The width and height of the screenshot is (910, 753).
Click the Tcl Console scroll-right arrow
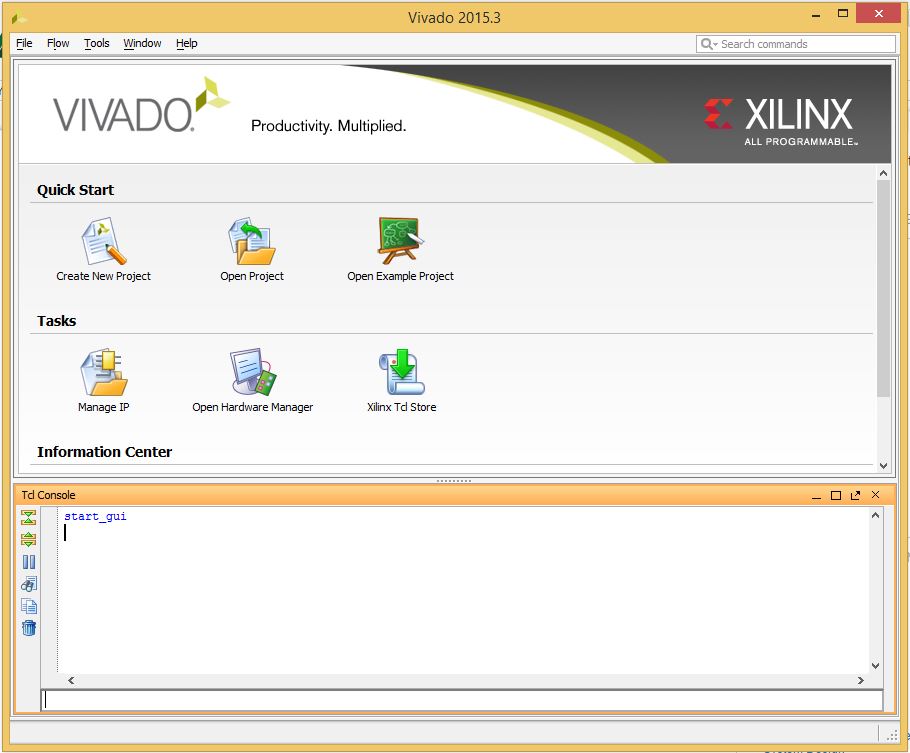(861, 680)
